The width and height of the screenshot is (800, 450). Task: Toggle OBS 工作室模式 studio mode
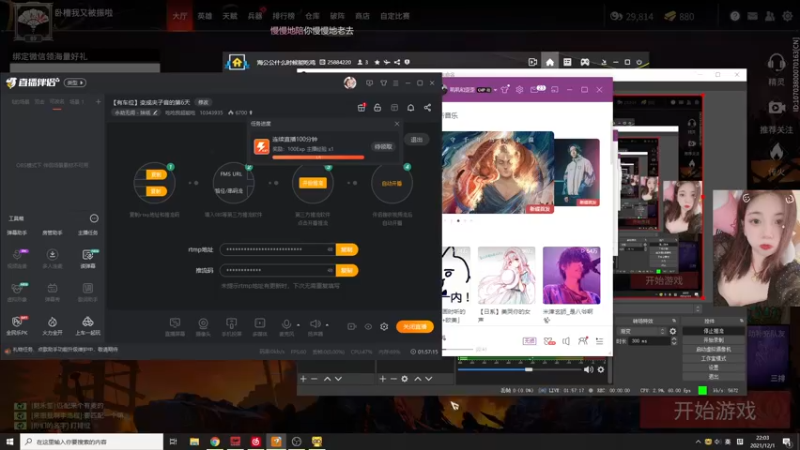tap(713, 359)
